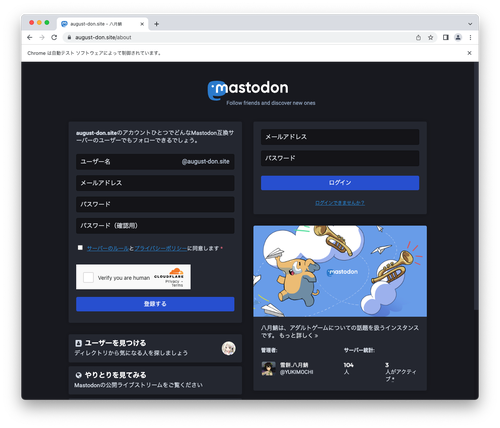Expand the tab search chevron
This screenshot has width=500, height=428.
point(470,24)
